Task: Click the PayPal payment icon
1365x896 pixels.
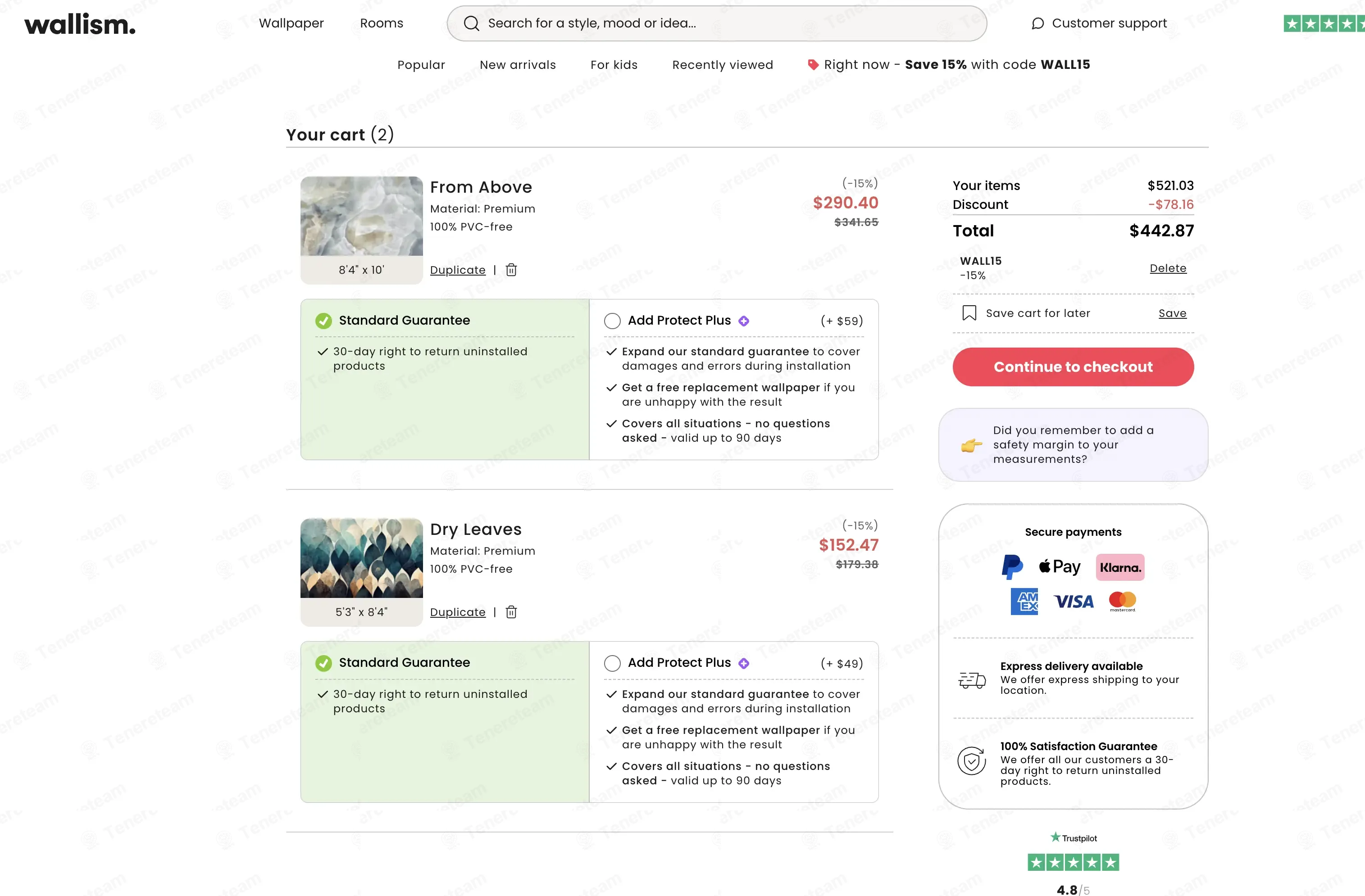Action: click(x=1012, y=567)
